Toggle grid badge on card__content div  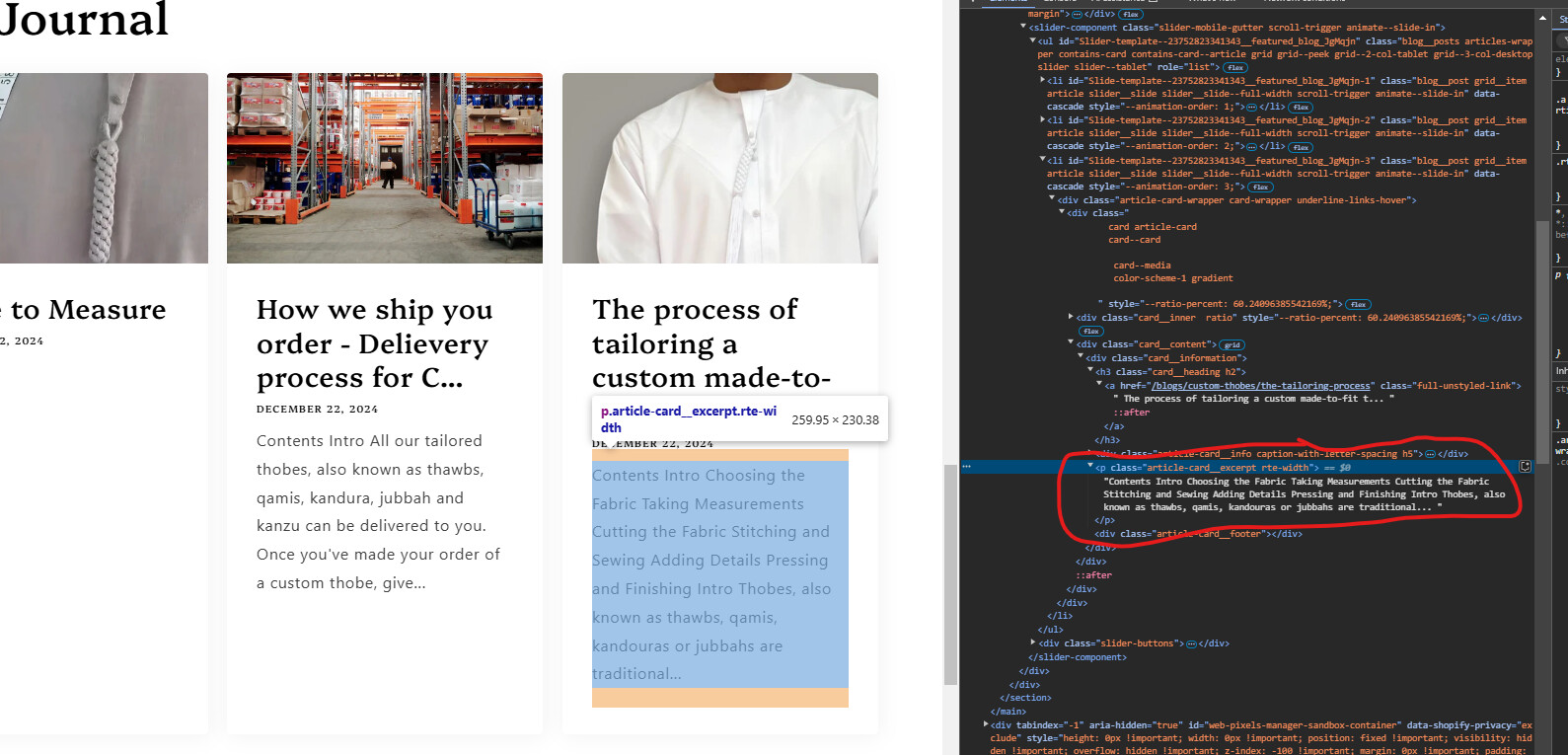pyautogui.click(x=1232, y=345)
